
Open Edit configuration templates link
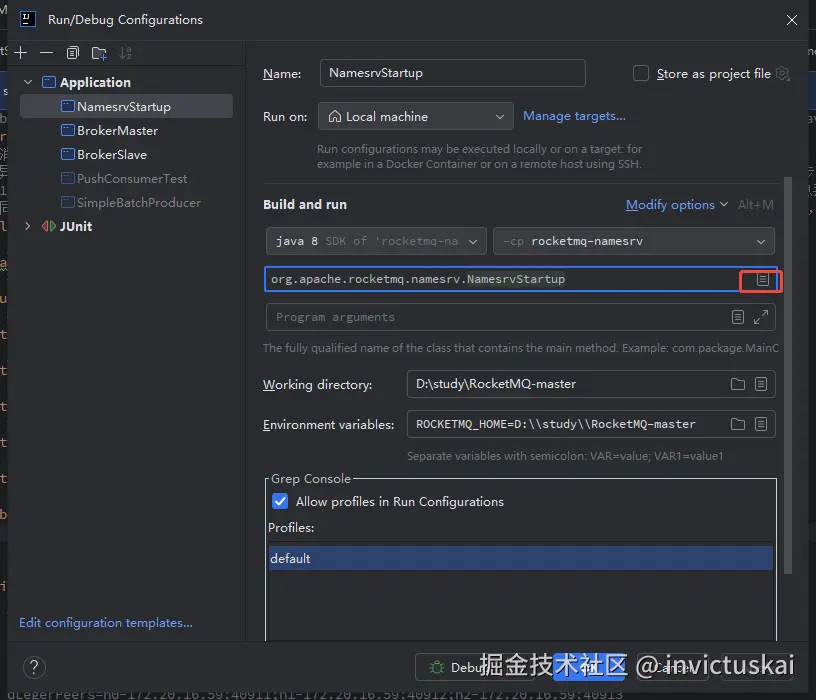tap(106, 622)
